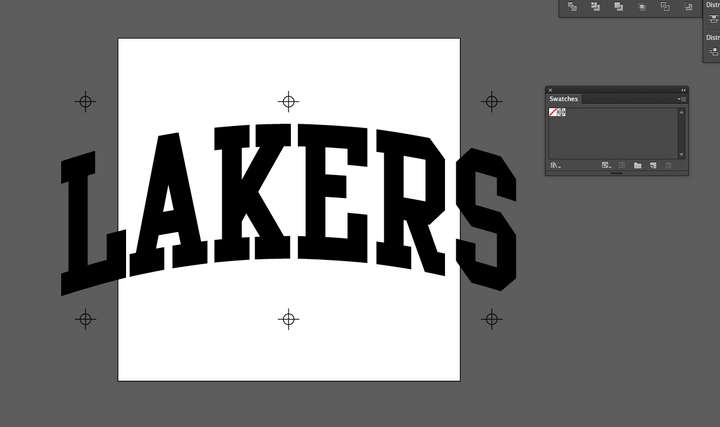720x427 pixels.
Task: Click the Delete Swatch trash icon
Action: (x=669, y=165)
